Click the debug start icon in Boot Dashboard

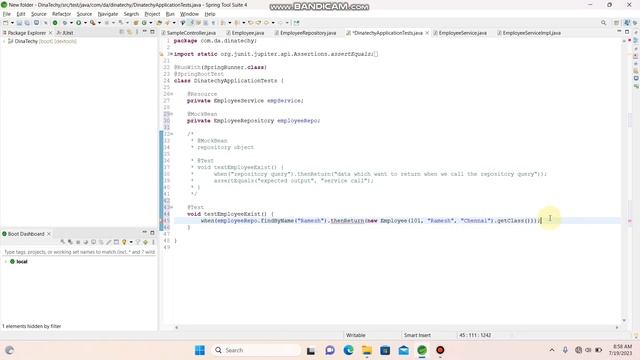click(x=70, y=242)
